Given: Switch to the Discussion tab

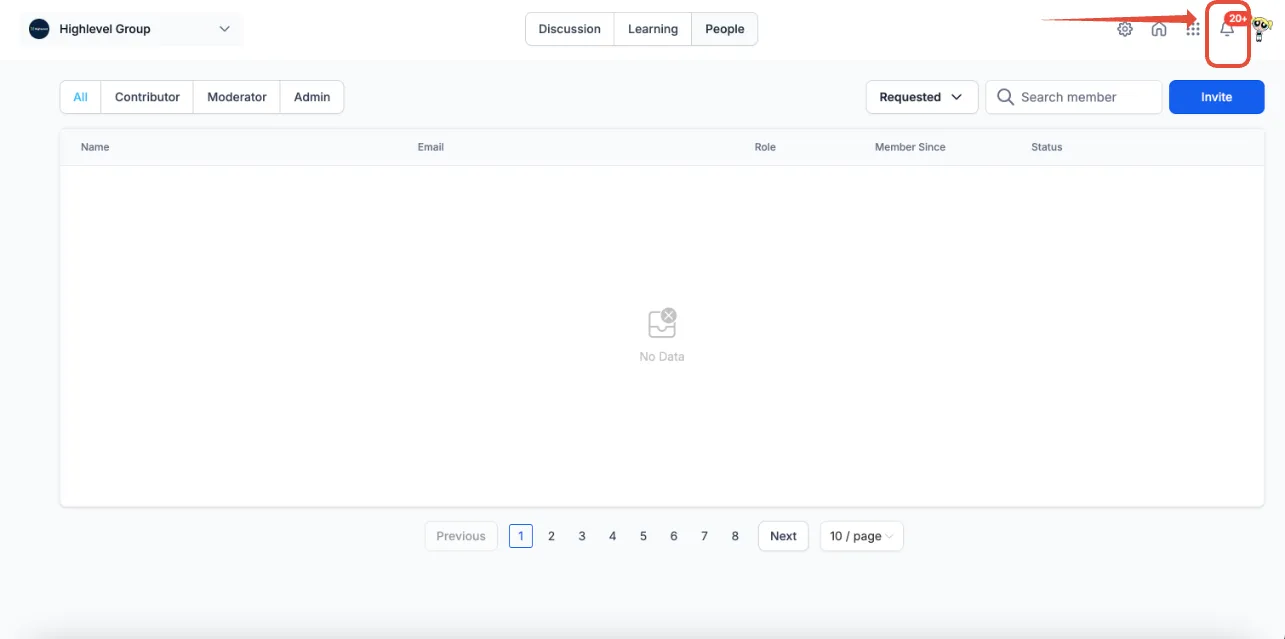Looking at the screenshot, I should pos(569,29).
